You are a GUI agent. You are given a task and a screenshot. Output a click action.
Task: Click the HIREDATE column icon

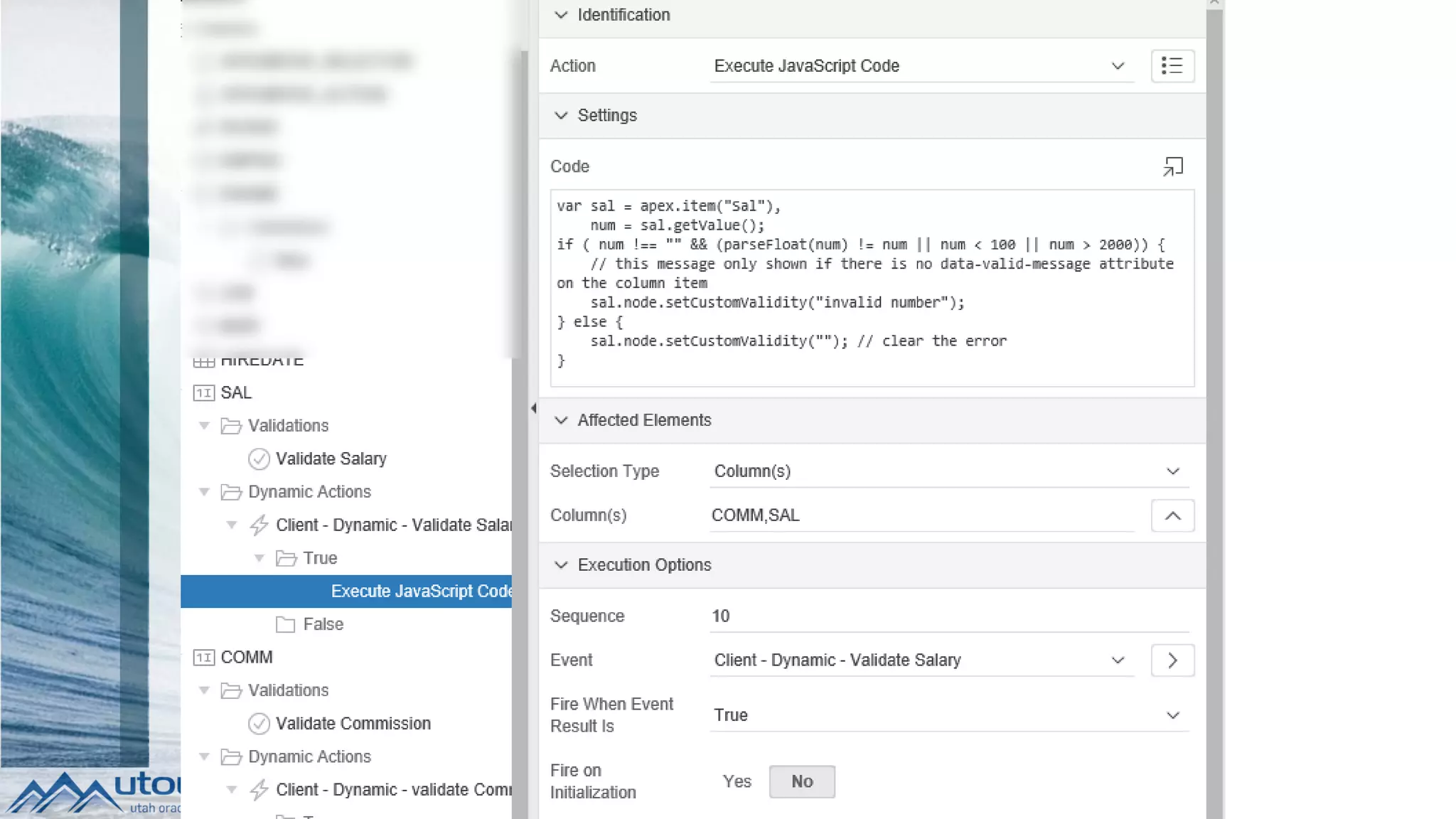(204, 361)
